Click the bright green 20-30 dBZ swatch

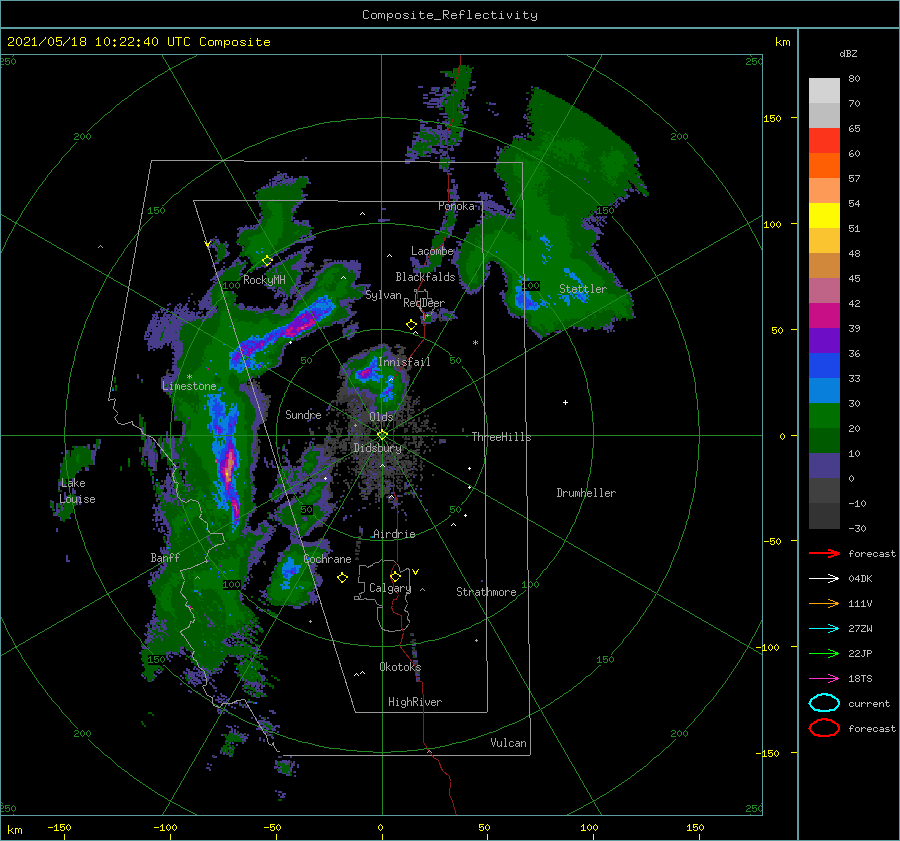[x=824, y=416]
